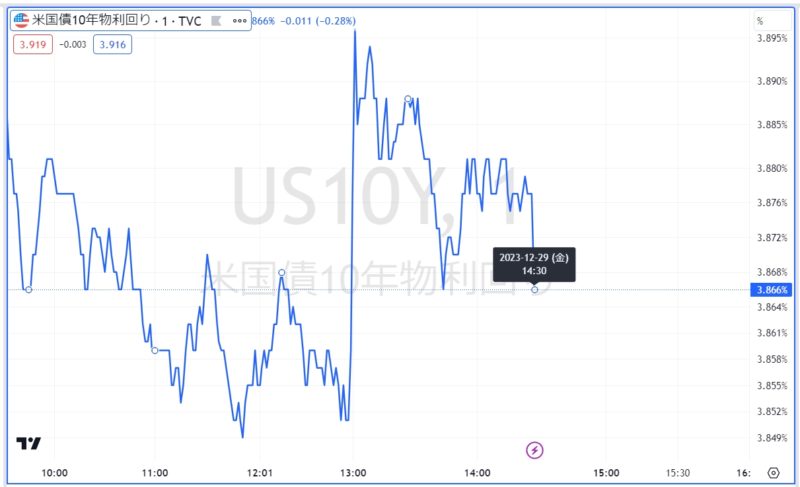Click the 10:00 time axis label
The height and width of the screenshot is (487, 800).
click(54, 473)
